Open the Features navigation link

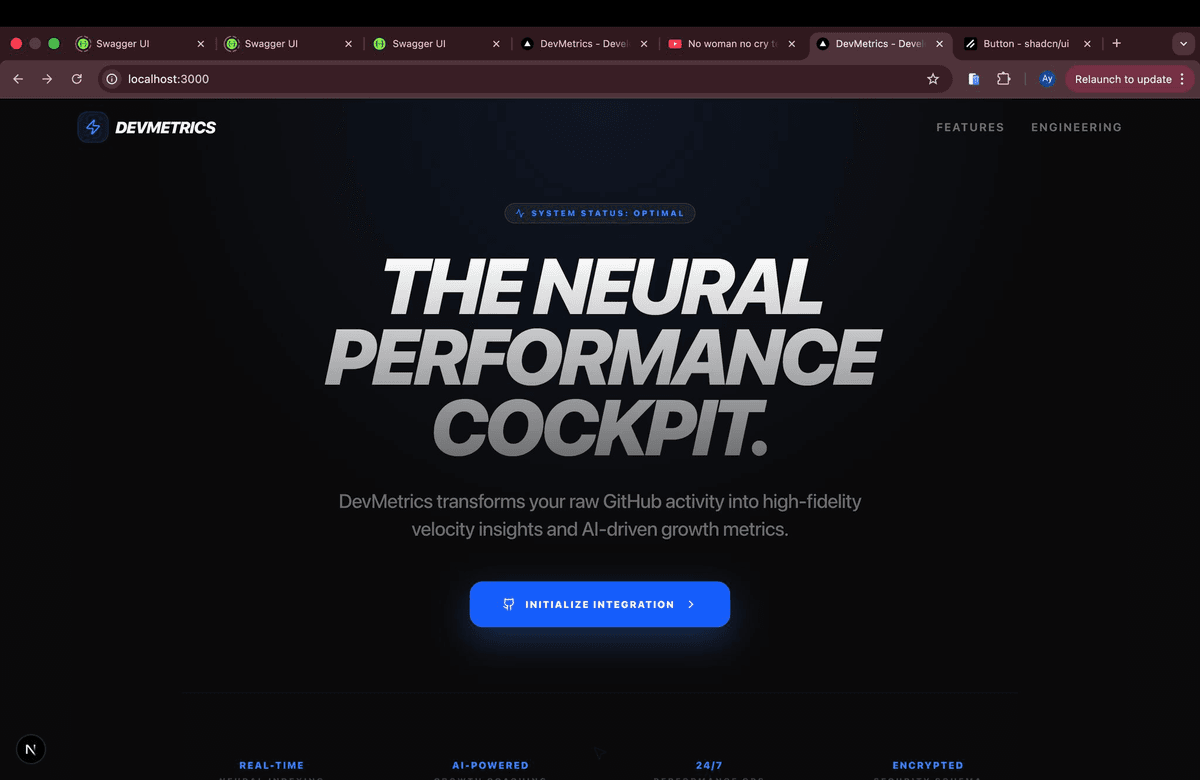click(969, 127)
